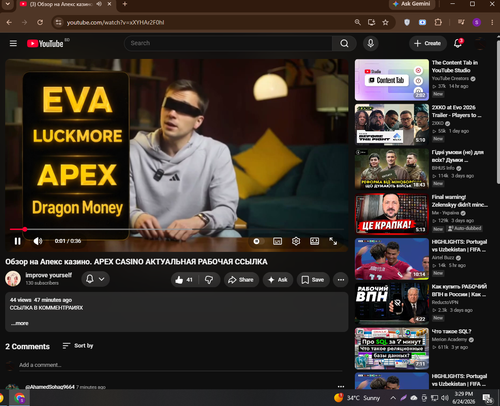The width and height of the screenshot is (500, 406).
Task: Click Ask Gemini button
Action: pos(412,4)
